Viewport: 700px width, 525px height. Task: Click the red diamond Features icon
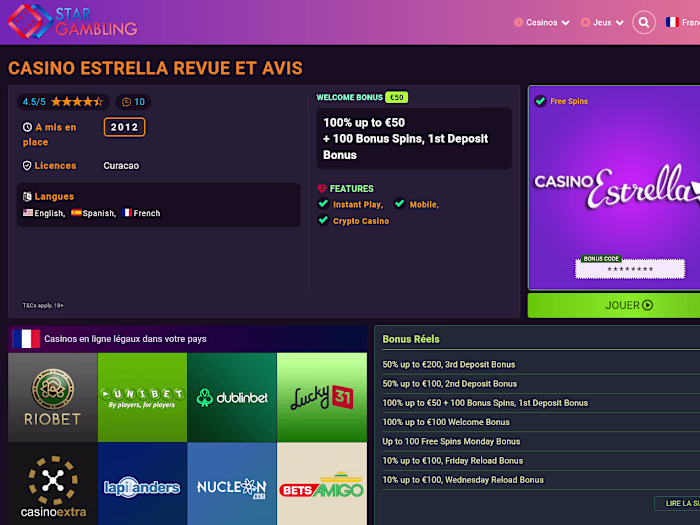click(322, 189)
